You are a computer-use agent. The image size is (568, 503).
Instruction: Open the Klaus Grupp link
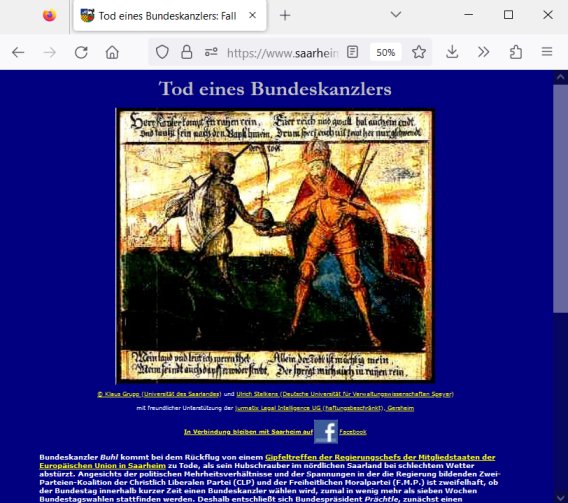119,394
